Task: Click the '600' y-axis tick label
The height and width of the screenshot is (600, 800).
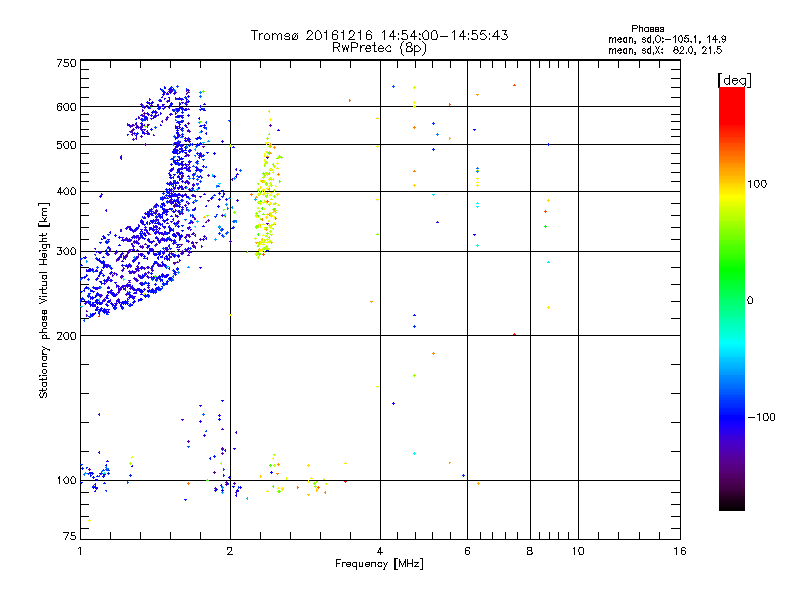Action: [x=66, y=107]
